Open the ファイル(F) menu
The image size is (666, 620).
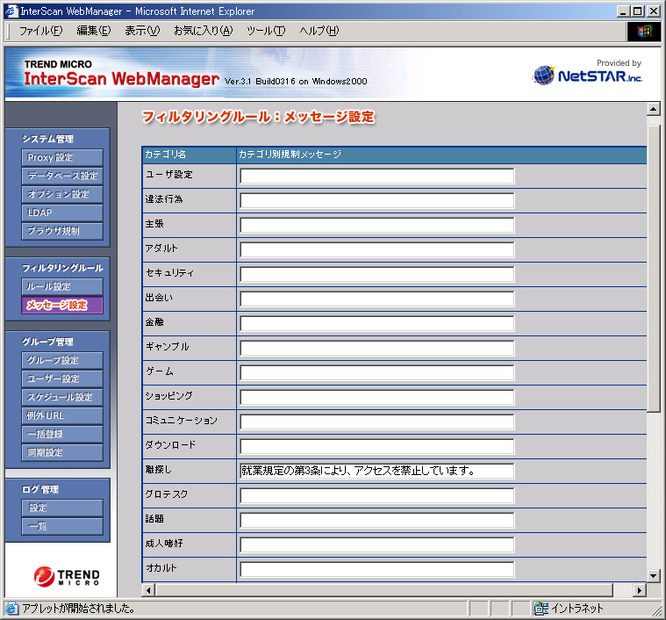point(40,31)
